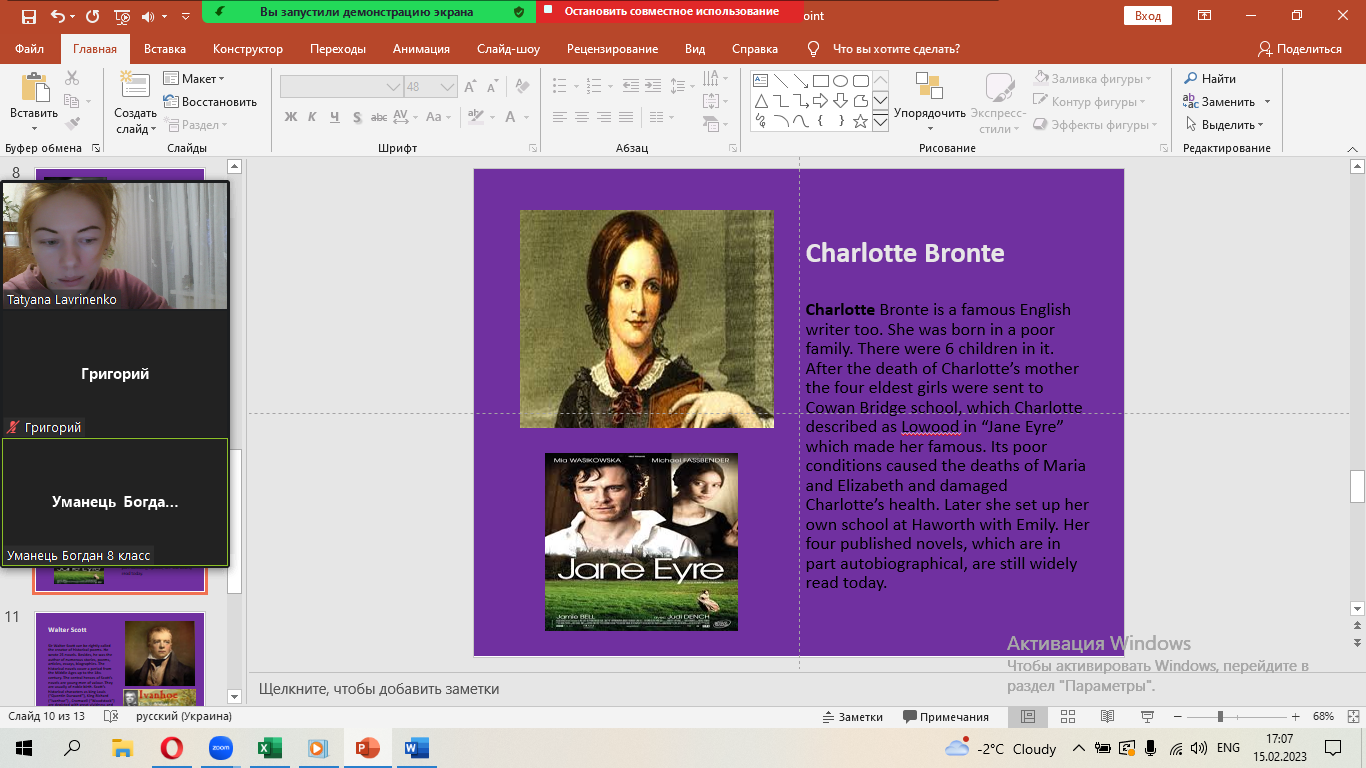This screenshot has width=1366, height=768.
Task: Click the Вход sign-in button
Action: click(x=1148, y=16)
